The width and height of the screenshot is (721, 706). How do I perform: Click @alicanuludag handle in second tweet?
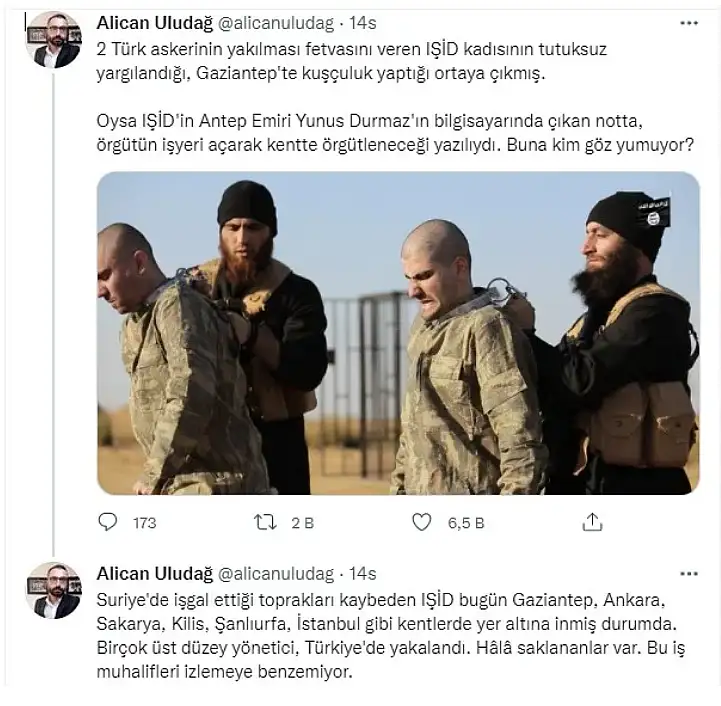276,574
